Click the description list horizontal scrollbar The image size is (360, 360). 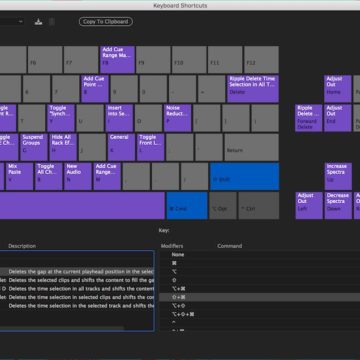[x=62, y=328]
